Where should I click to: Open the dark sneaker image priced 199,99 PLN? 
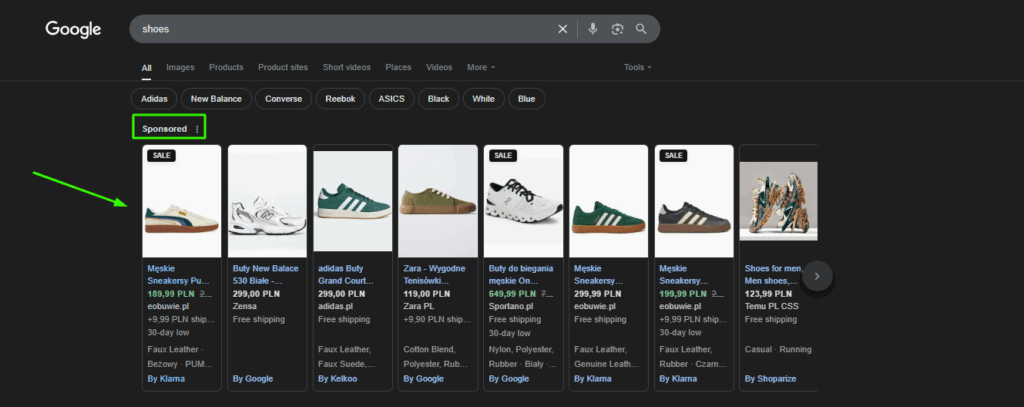coord(694,201)
